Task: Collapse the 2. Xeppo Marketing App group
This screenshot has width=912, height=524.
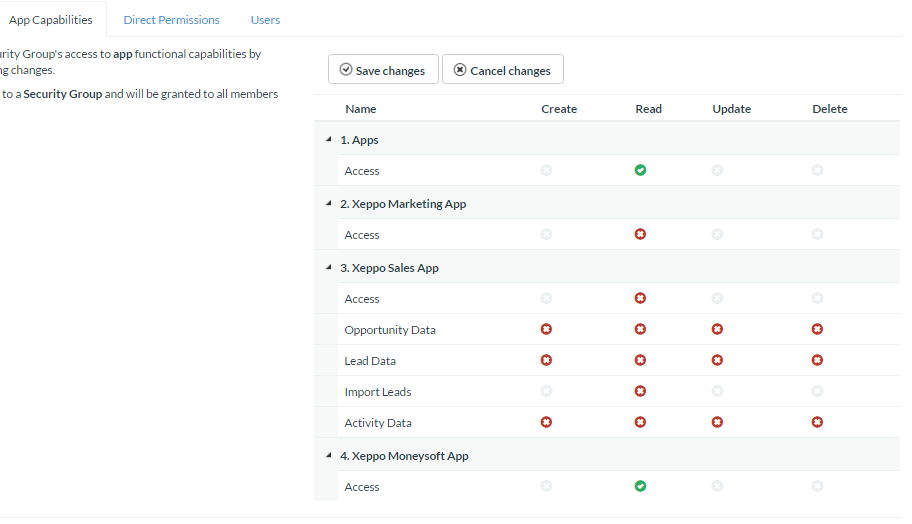Action: (x=329, y=203)
